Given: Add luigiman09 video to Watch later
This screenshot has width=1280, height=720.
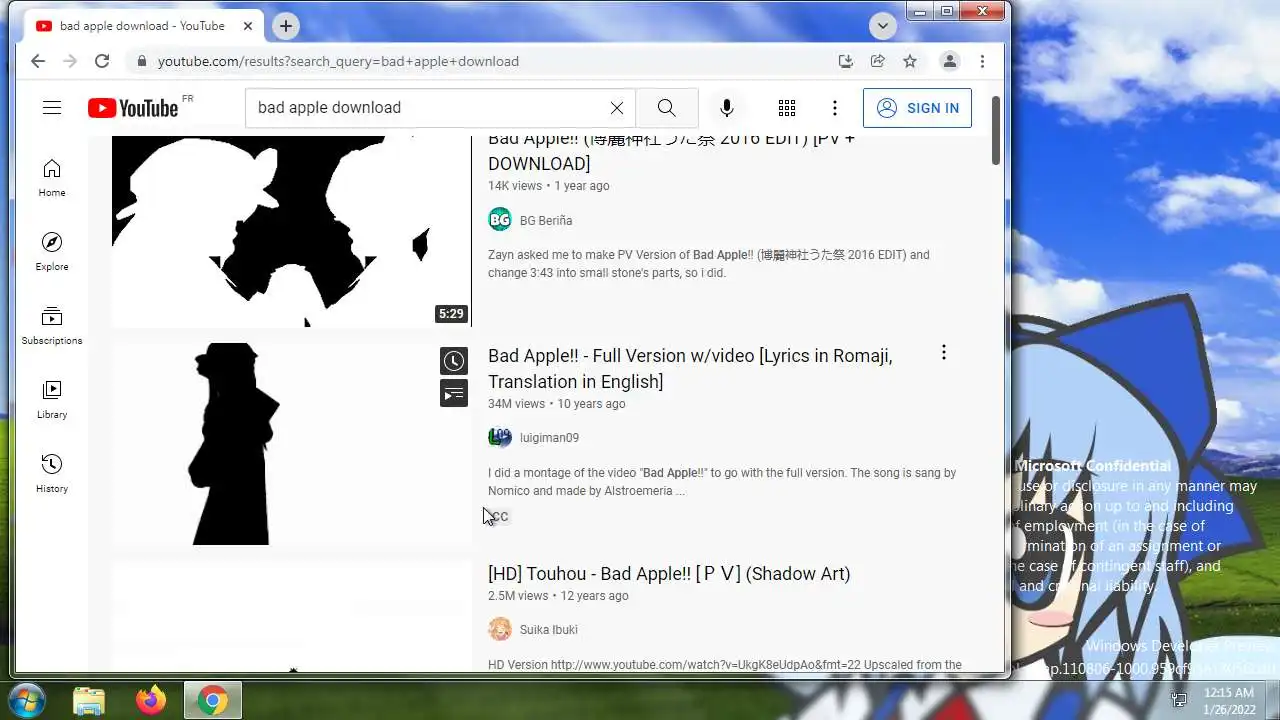Looking at the screenshot, I should 454,361.
